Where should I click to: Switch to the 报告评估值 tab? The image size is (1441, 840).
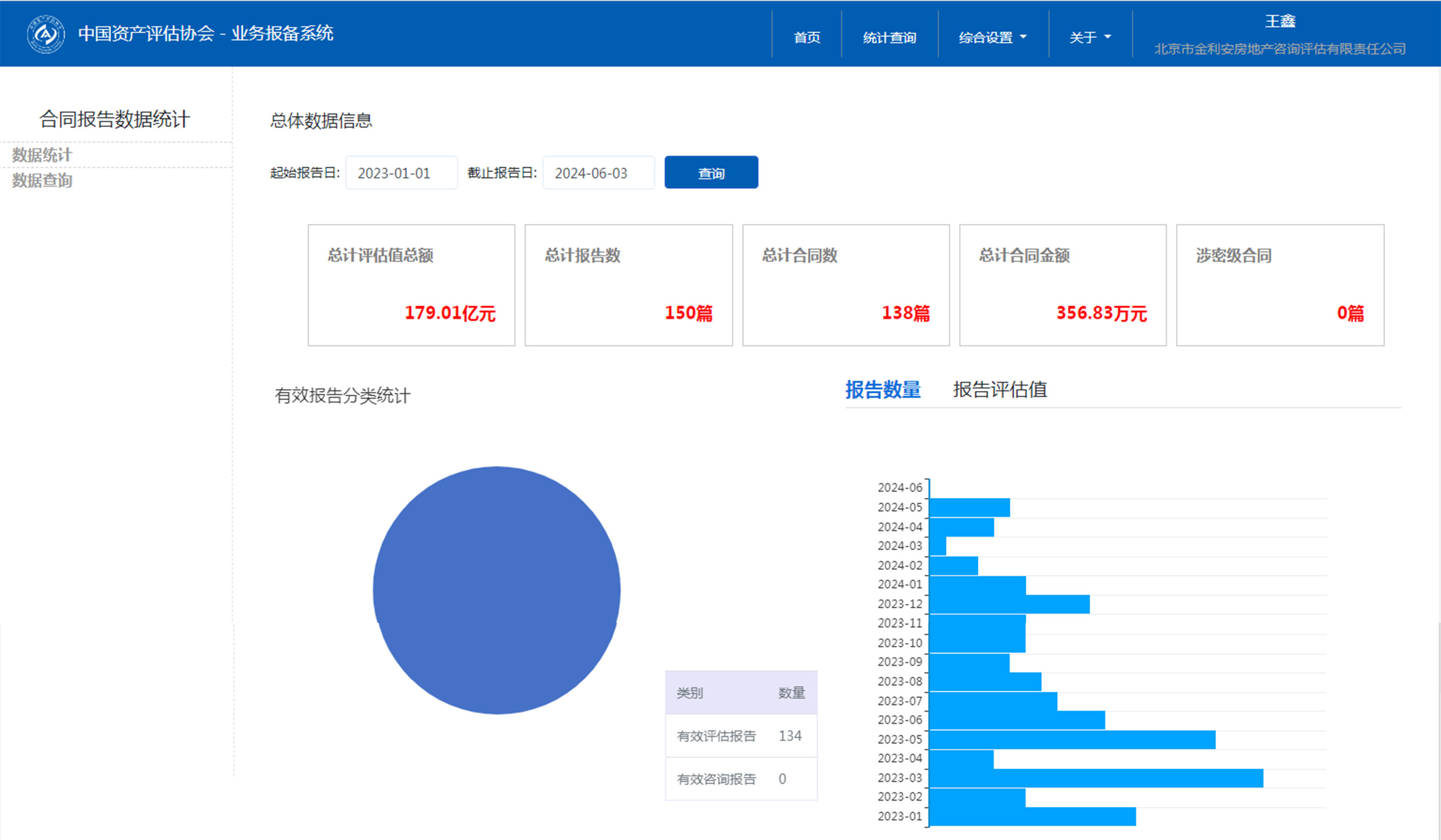(x=999, y=390)
